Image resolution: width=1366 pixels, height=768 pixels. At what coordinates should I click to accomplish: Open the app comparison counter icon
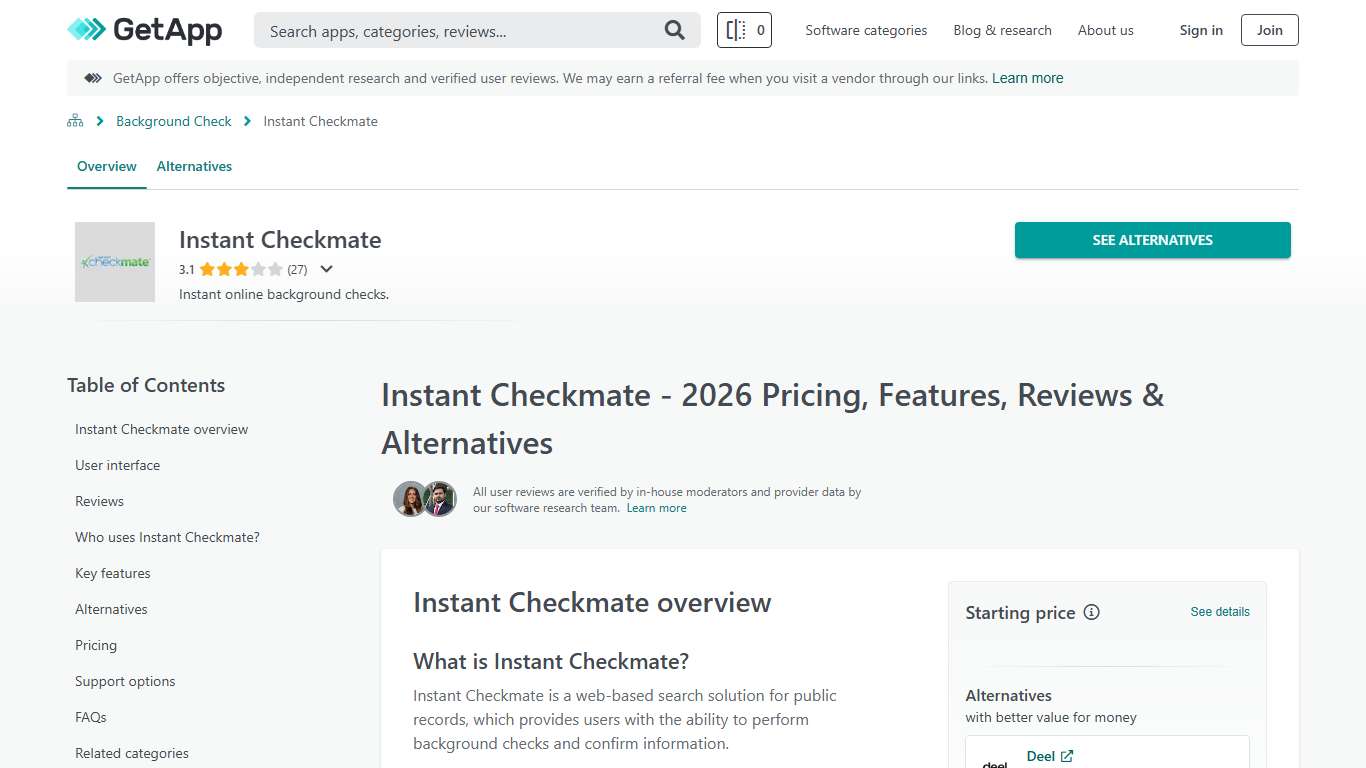pos(744,30)
